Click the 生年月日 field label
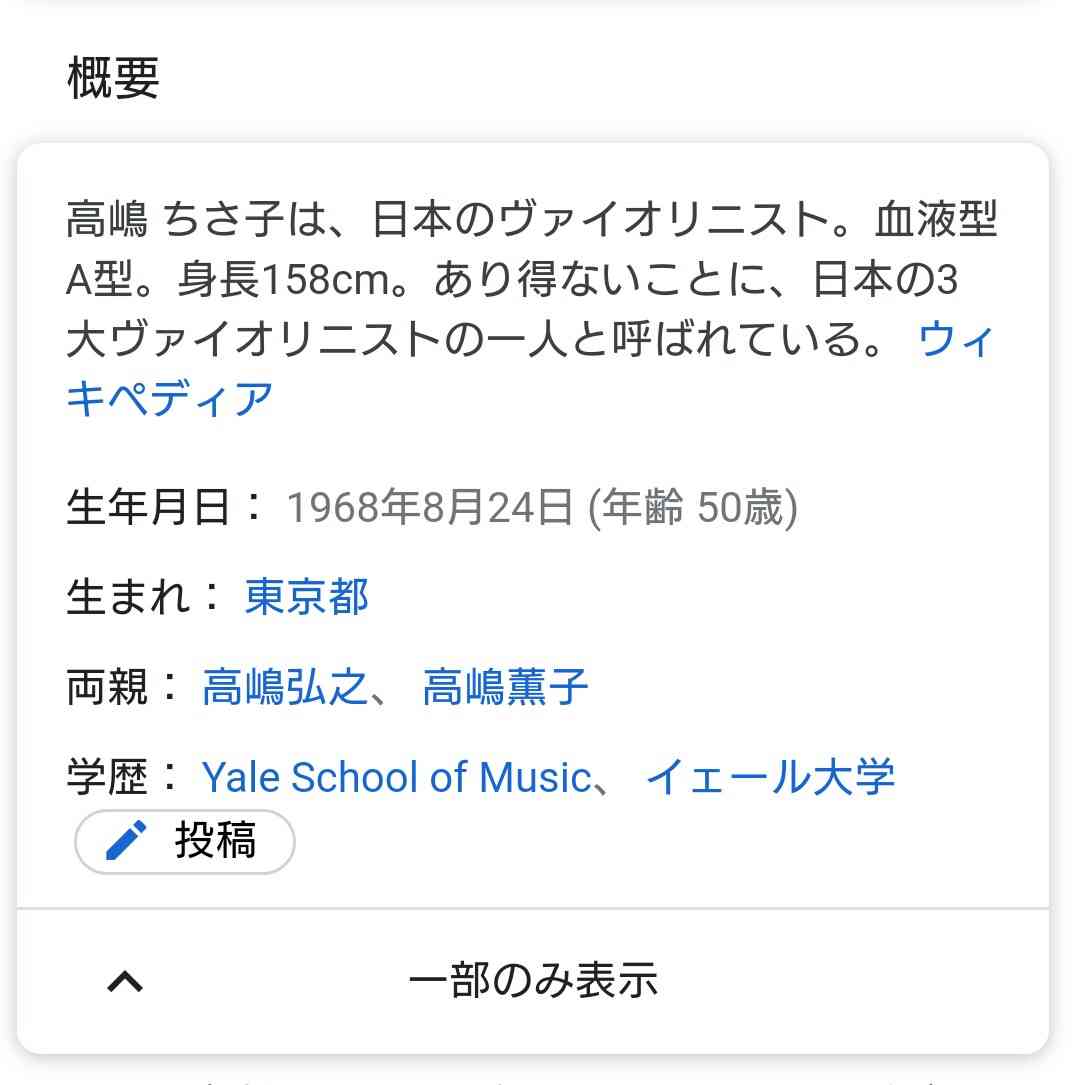Screen dimensions: 1073x1085 click(x=148, y=507)
